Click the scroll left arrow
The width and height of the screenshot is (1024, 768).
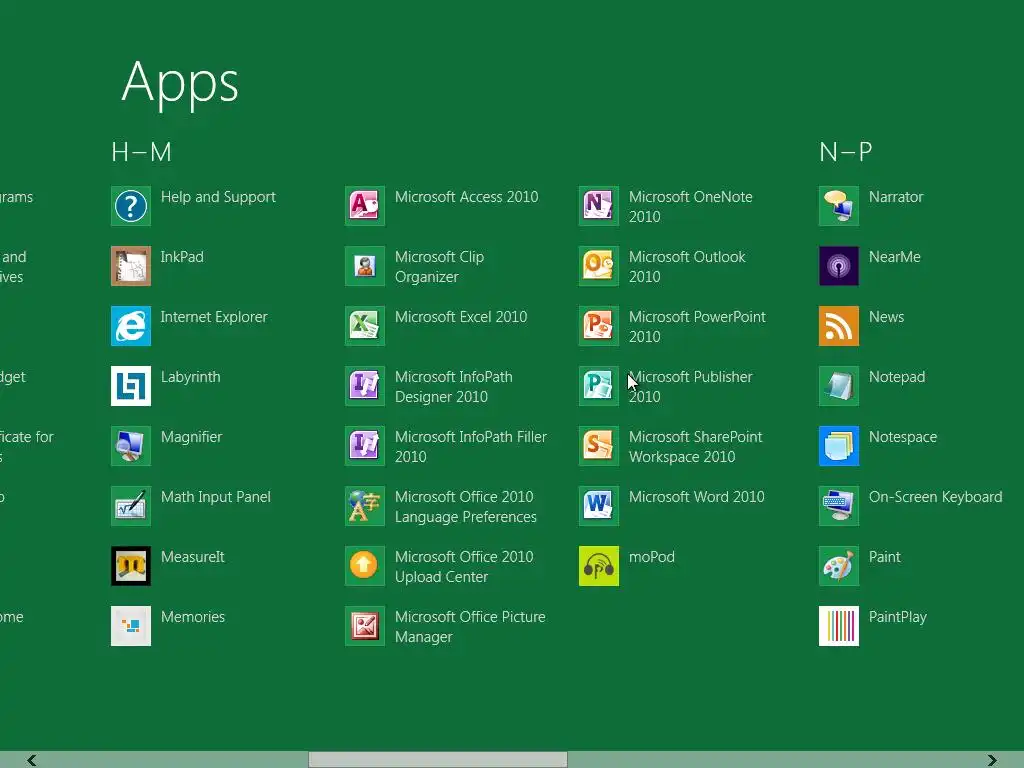pyautogui.click(x=31, y=760)
